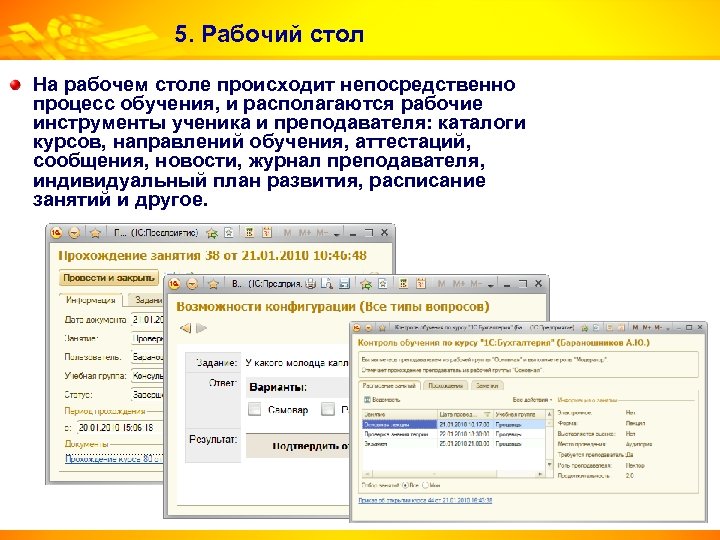Click period start date field 20.01.2010

120,428
